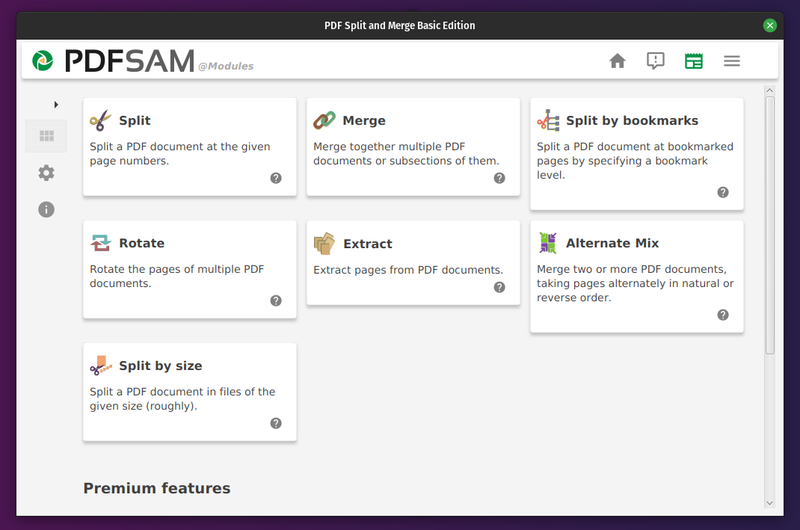Open help for the Extract module
Viewport: 800px width, 530px height.
499,287
